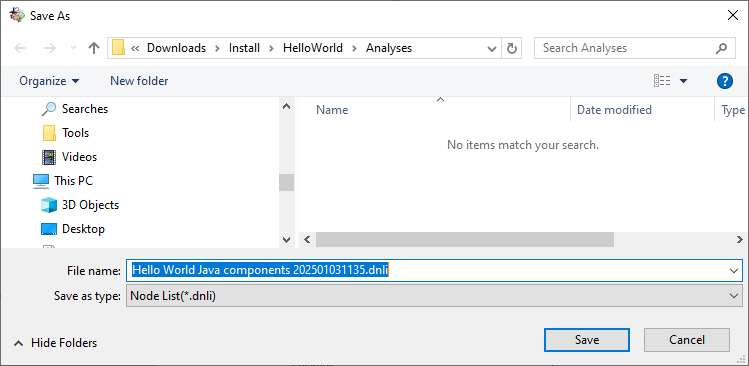Select Analyses in the address path

pos(389,48)
